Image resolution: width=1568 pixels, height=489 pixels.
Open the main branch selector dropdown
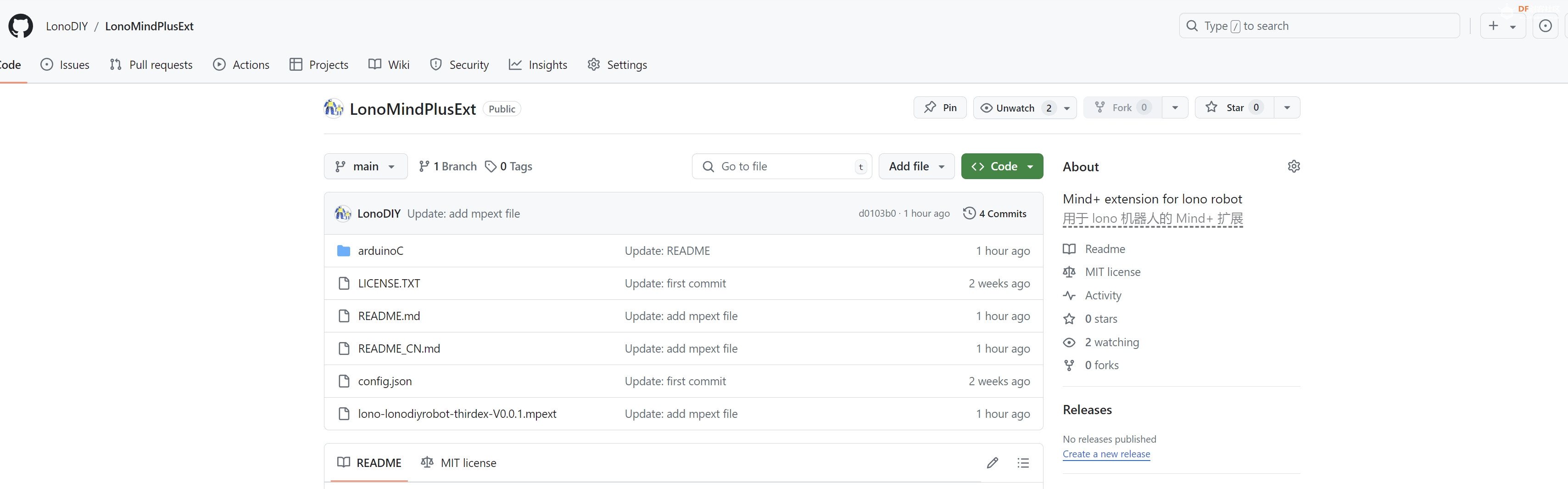[365, 166]
